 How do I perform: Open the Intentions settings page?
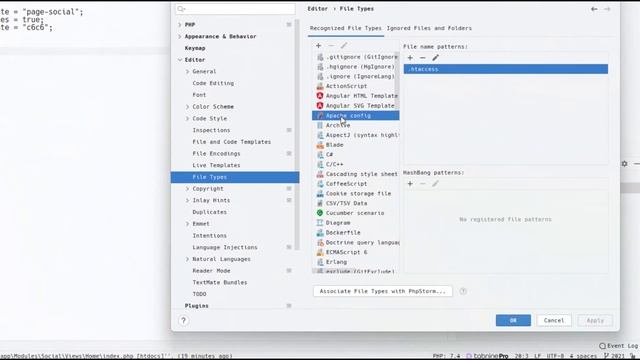(209, 236)
